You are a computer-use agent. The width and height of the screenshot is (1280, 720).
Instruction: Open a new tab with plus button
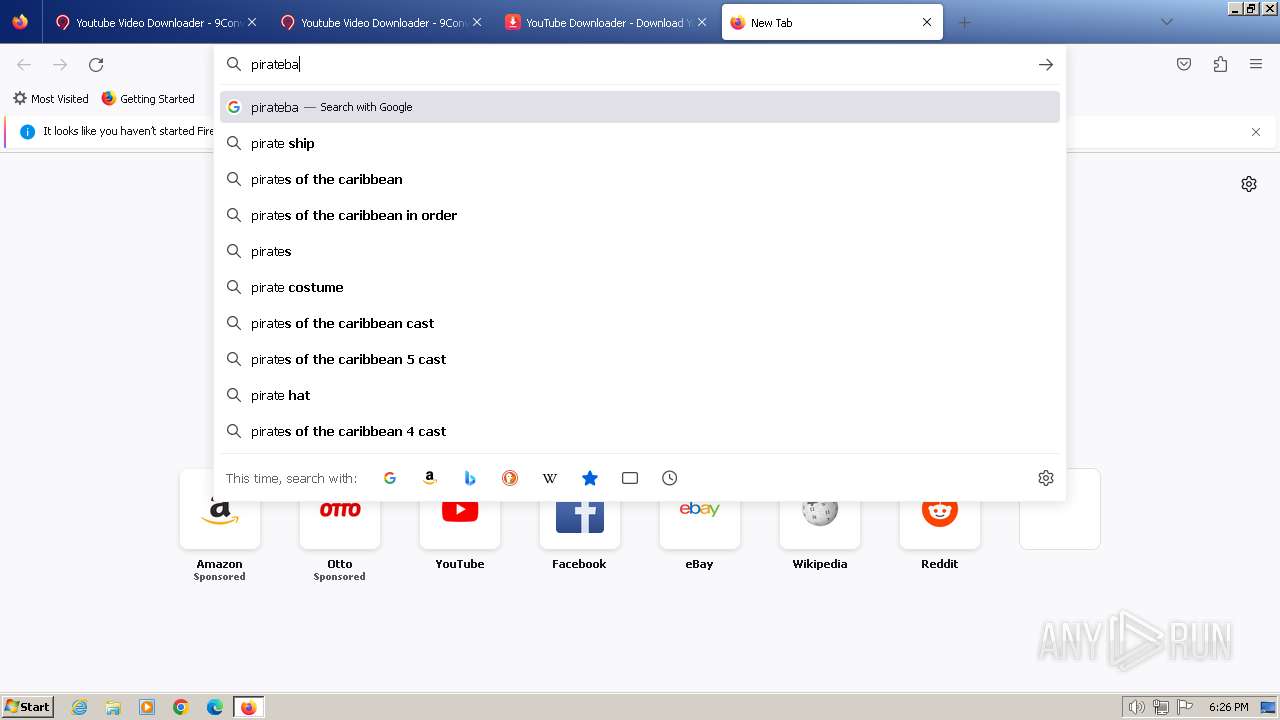964,22
